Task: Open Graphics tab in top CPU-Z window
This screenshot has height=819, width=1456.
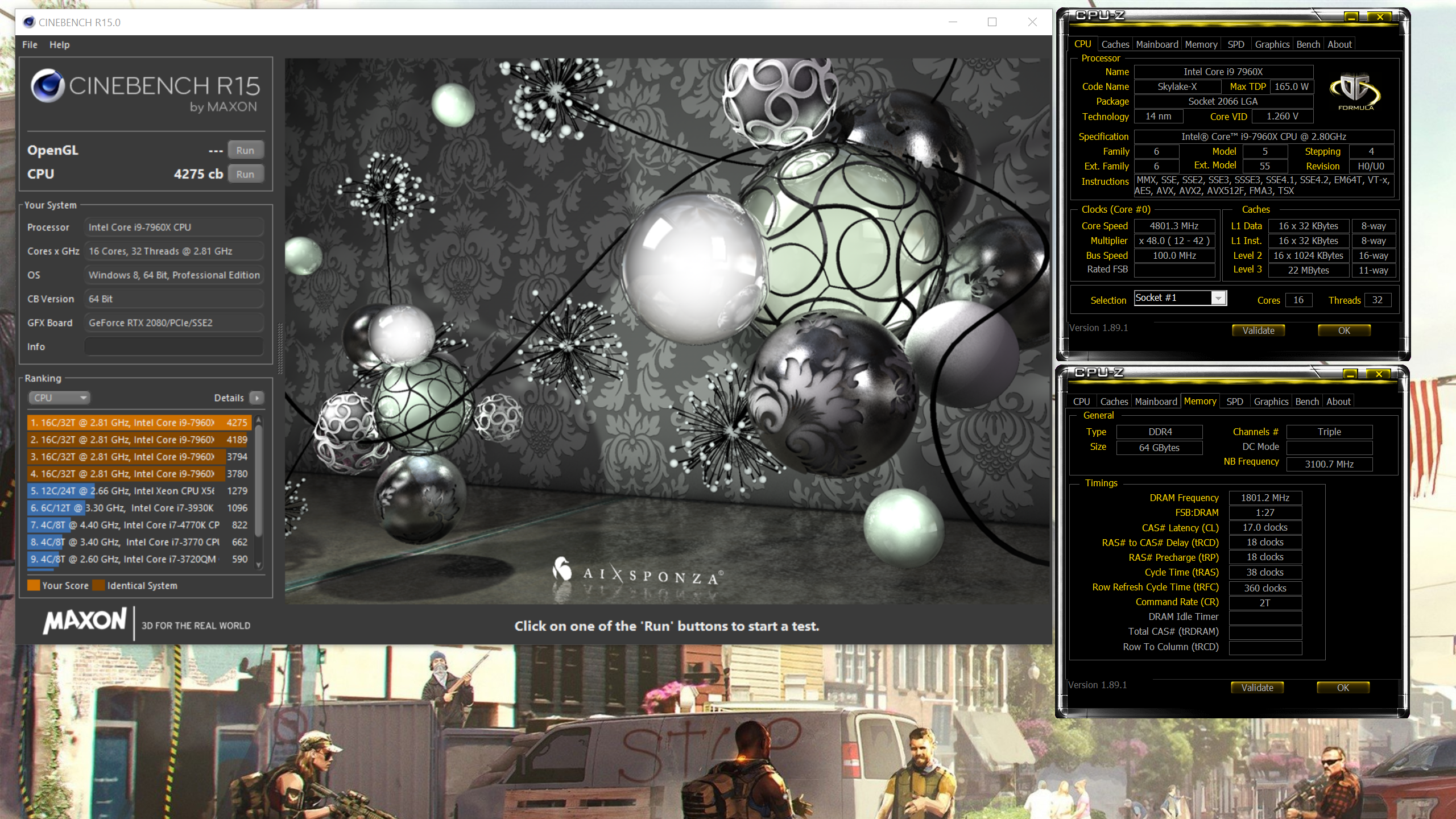Action: tap(1272, 44)
